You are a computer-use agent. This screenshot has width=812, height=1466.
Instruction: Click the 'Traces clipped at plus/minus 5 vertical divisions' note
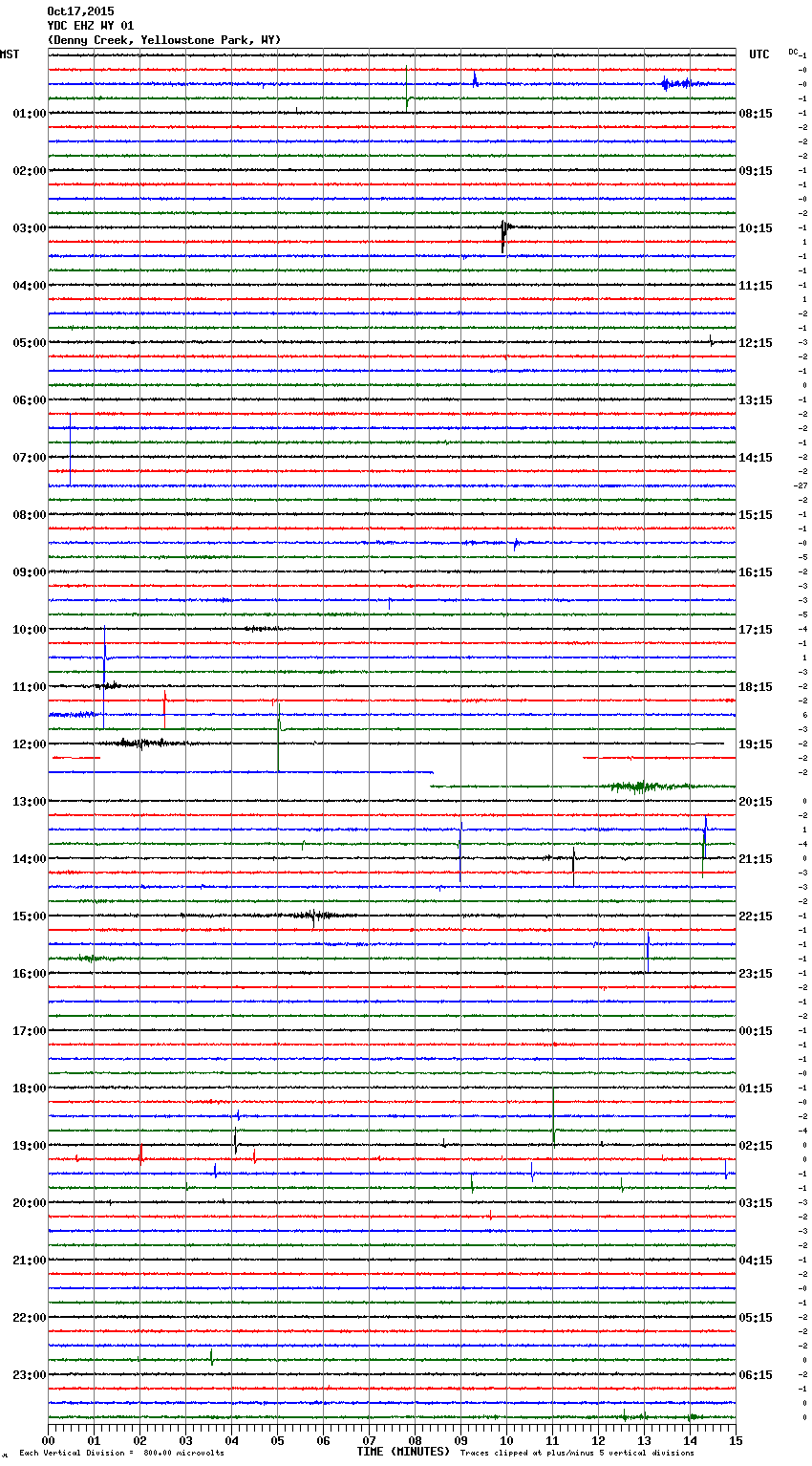[x=577, y=1454]
